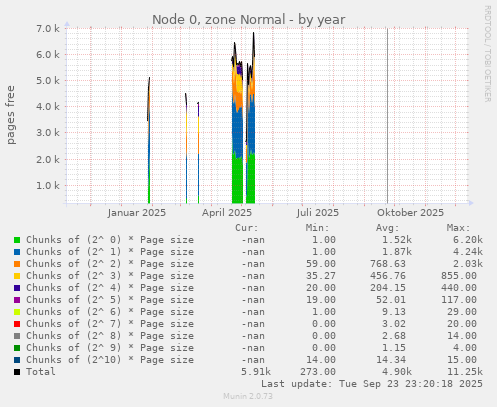Image resolution: width=497 pixels, height=407 pixels.
Task: Click the 'Januar 2025' x-axis label
Action: point(137,213)
